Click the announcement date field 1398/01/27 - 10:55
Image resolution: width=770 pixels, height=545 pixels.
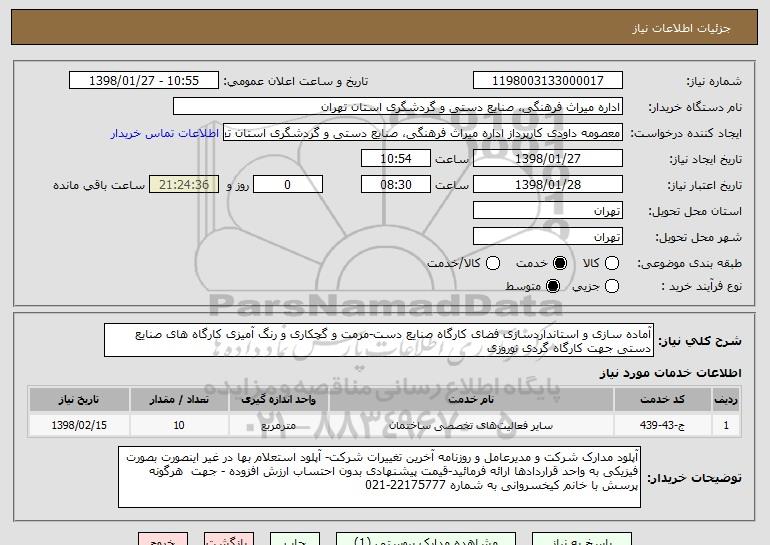[x=144, y=81]
